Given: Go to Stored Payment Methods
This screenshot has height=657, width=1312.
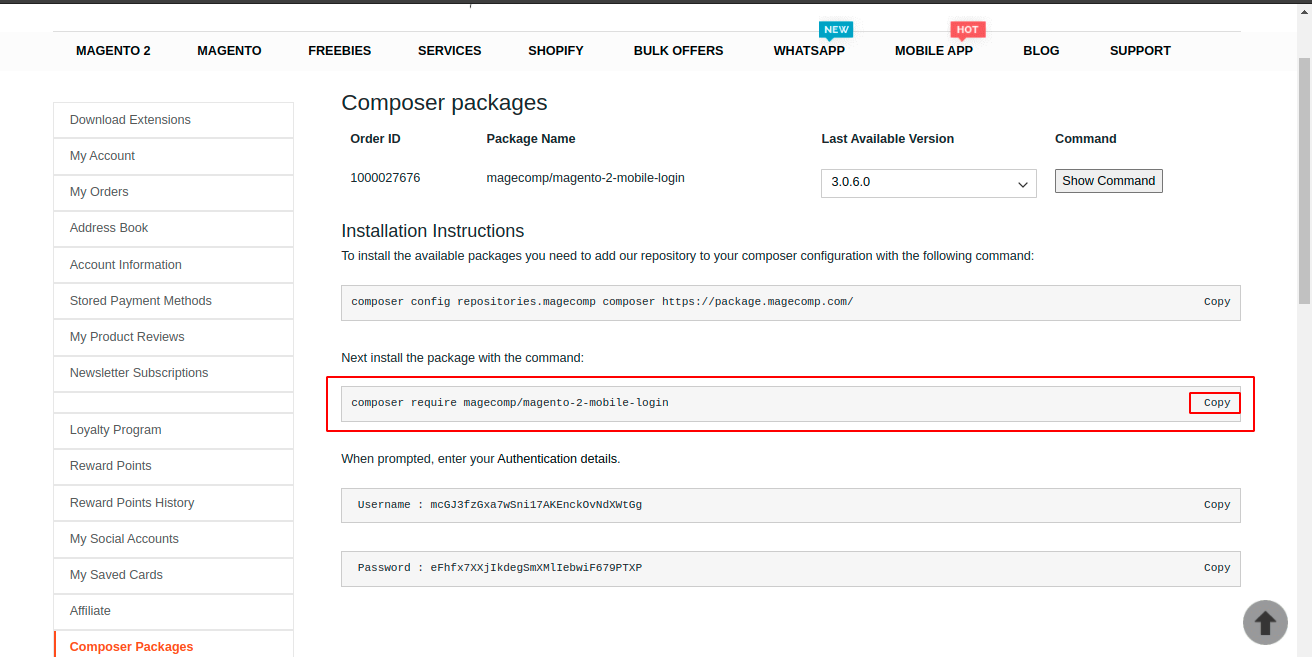Looking at the screenshot, I should 140,301.
